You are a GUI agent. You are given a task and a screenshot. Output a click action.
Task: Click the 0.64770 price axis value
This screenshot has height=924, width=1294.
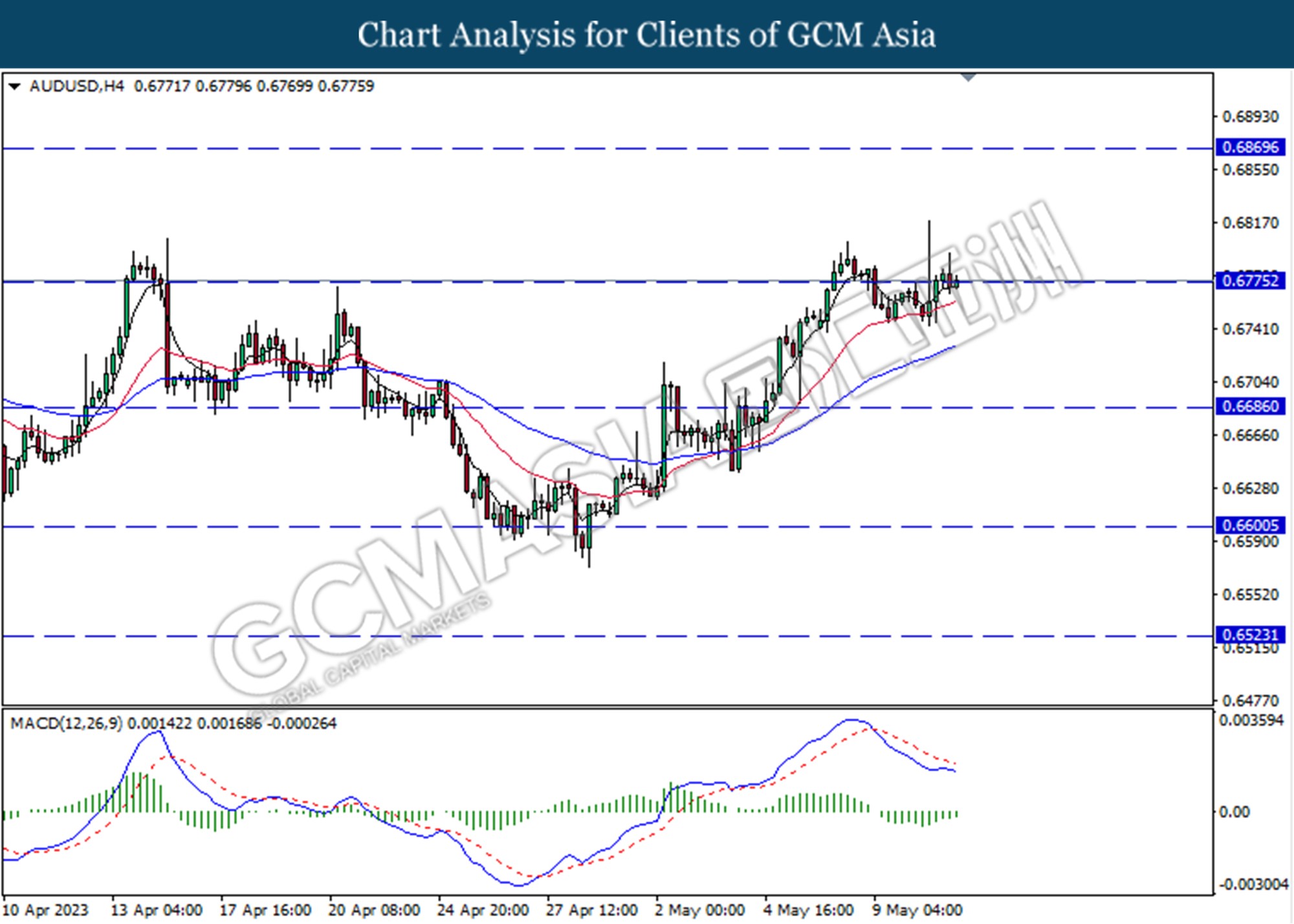1250,701
